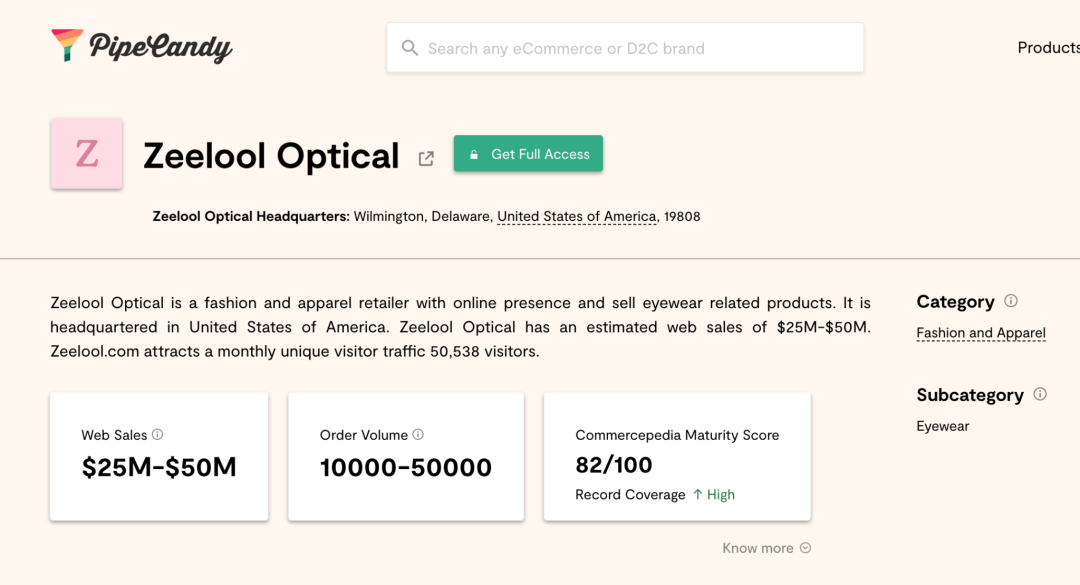Click the Eyewear subcategory text
Image resolution: width=1080 pixels, height=585 pixels.
click(x=942, y=426)
